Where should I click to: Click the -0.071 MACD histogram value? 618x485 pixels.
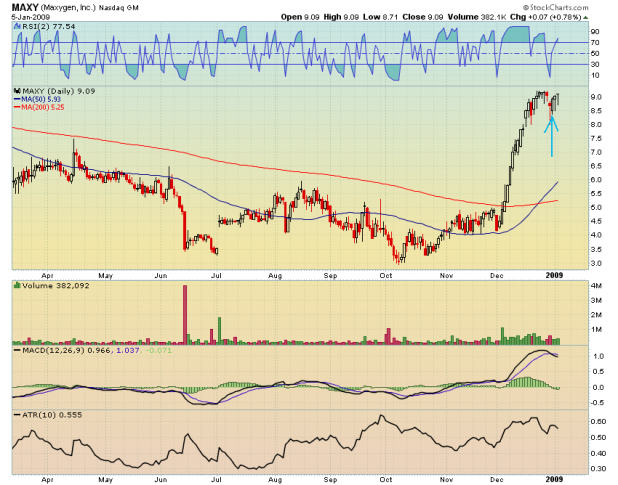point(158,350)
